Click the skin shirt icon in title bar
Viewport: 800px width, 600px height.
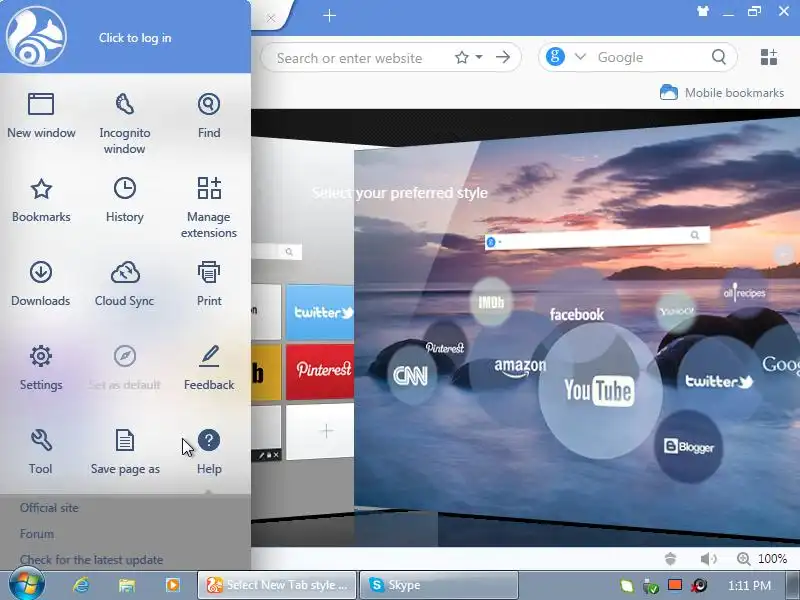pos(703,11)
